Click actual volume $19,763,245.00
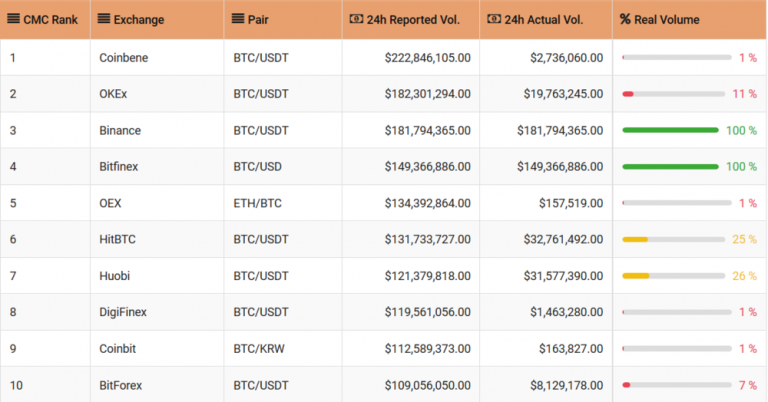 563,94
